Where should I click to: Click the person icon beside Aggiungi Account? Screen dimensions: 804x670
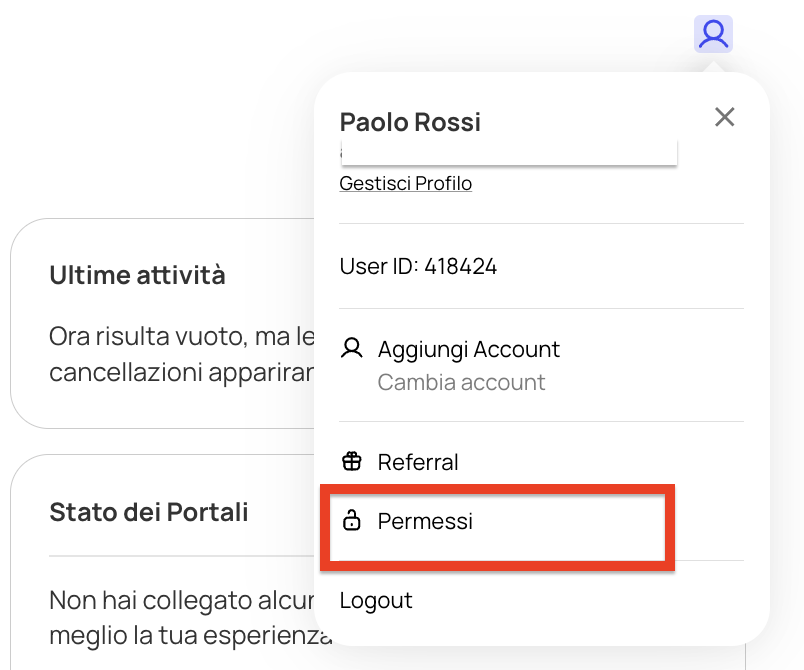pos(352,348)
